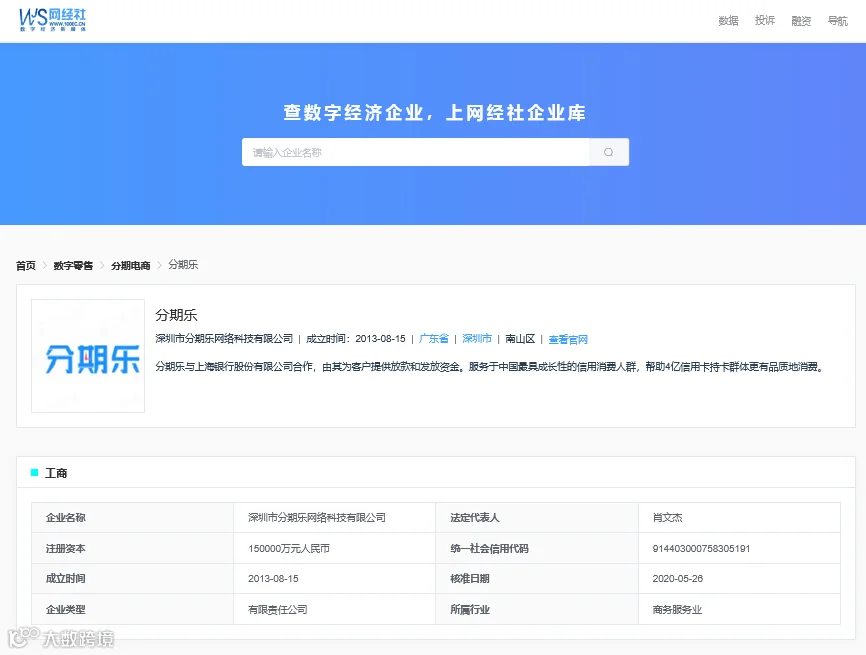
Task: Open the 融资 nav menu item
Action: coord(801,20)
